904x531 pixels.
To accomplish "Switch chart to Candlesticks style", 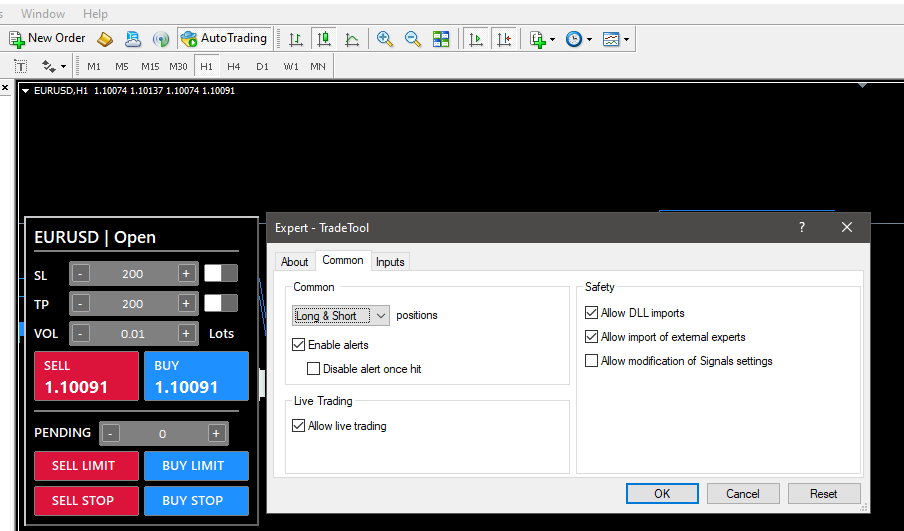I will tap(324, 39).
